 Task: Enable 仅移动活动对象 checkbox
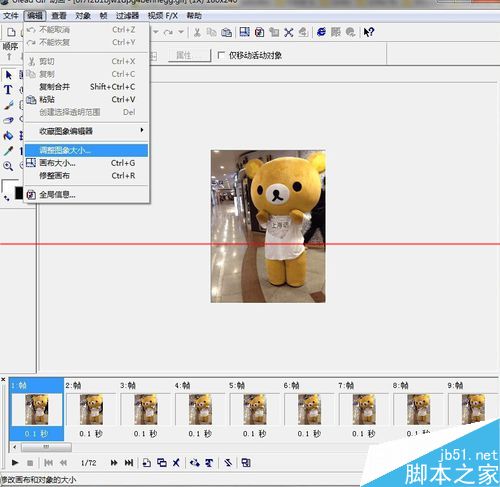click(221, 55)
